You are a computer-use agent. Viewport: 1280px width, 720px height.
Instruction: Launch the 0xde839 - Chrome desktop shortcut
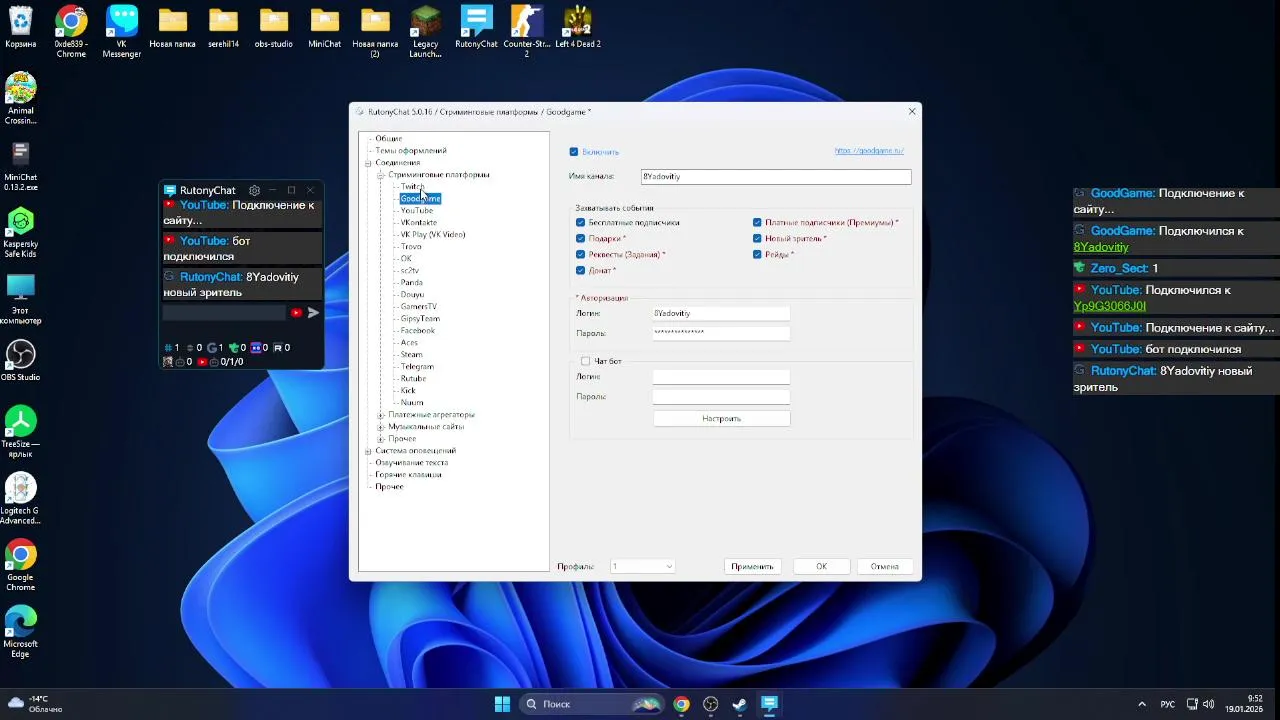coord(71,32)
